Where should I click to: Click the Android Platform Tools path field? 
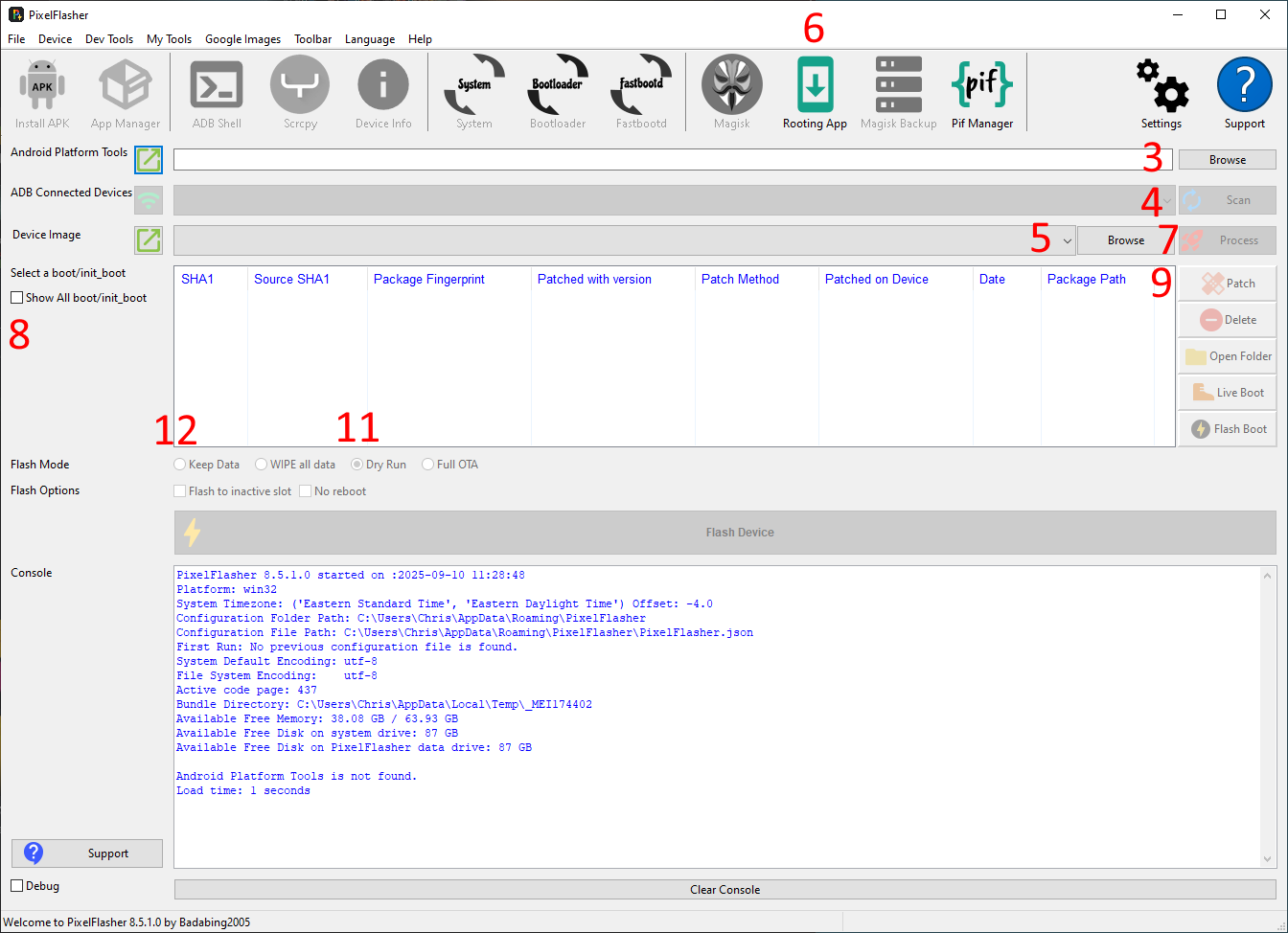tap(673, 160)
